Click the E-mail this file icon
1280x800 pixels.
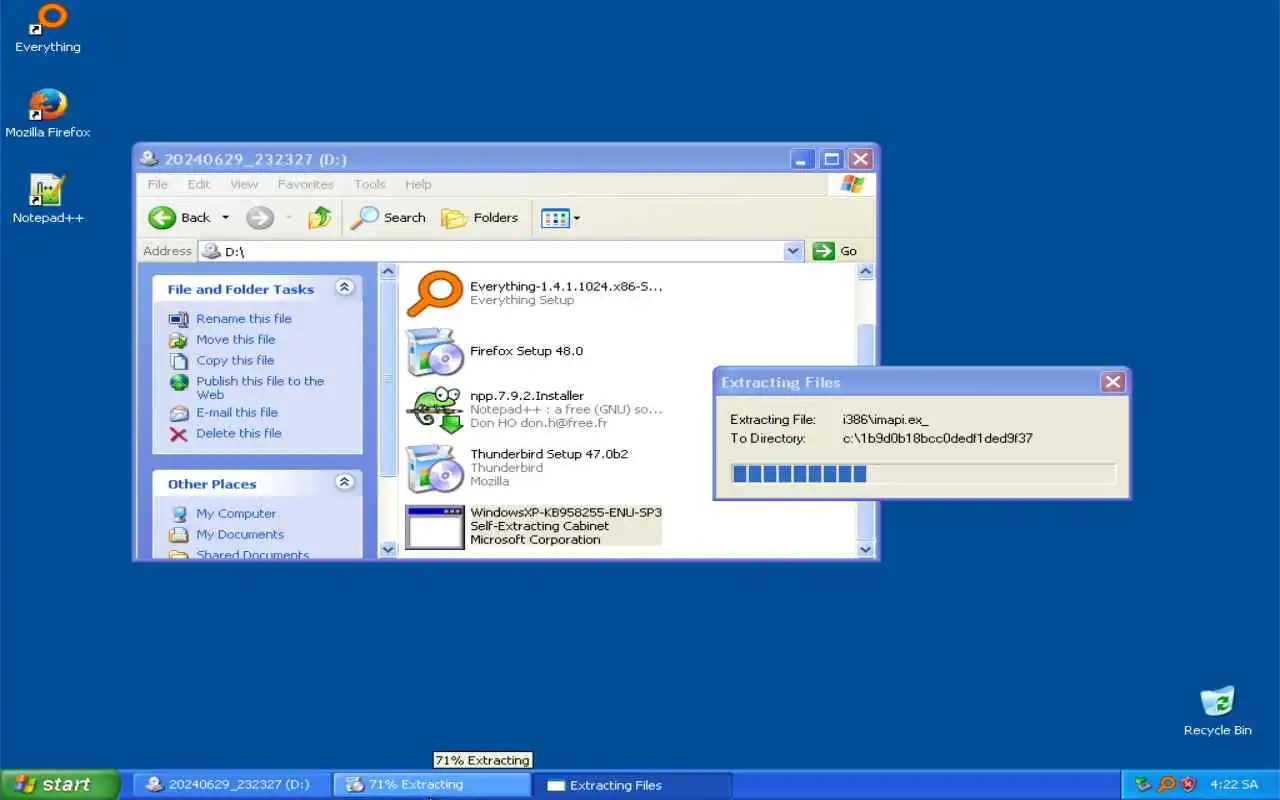pyautogui.click(x=179, y=413)
